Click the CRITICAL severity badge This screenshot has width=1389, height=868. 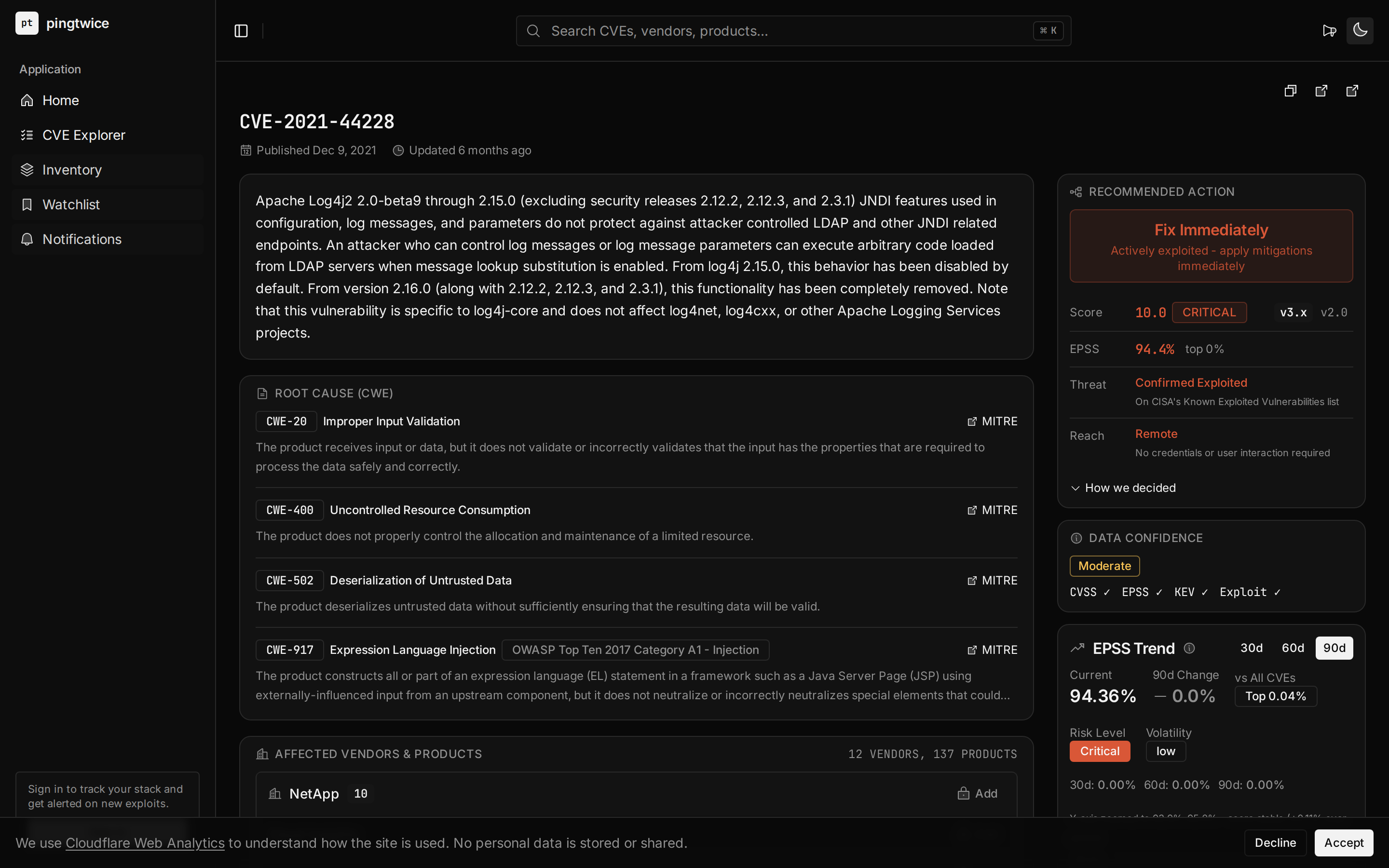pyautogui.click(x=1210, y=312)
